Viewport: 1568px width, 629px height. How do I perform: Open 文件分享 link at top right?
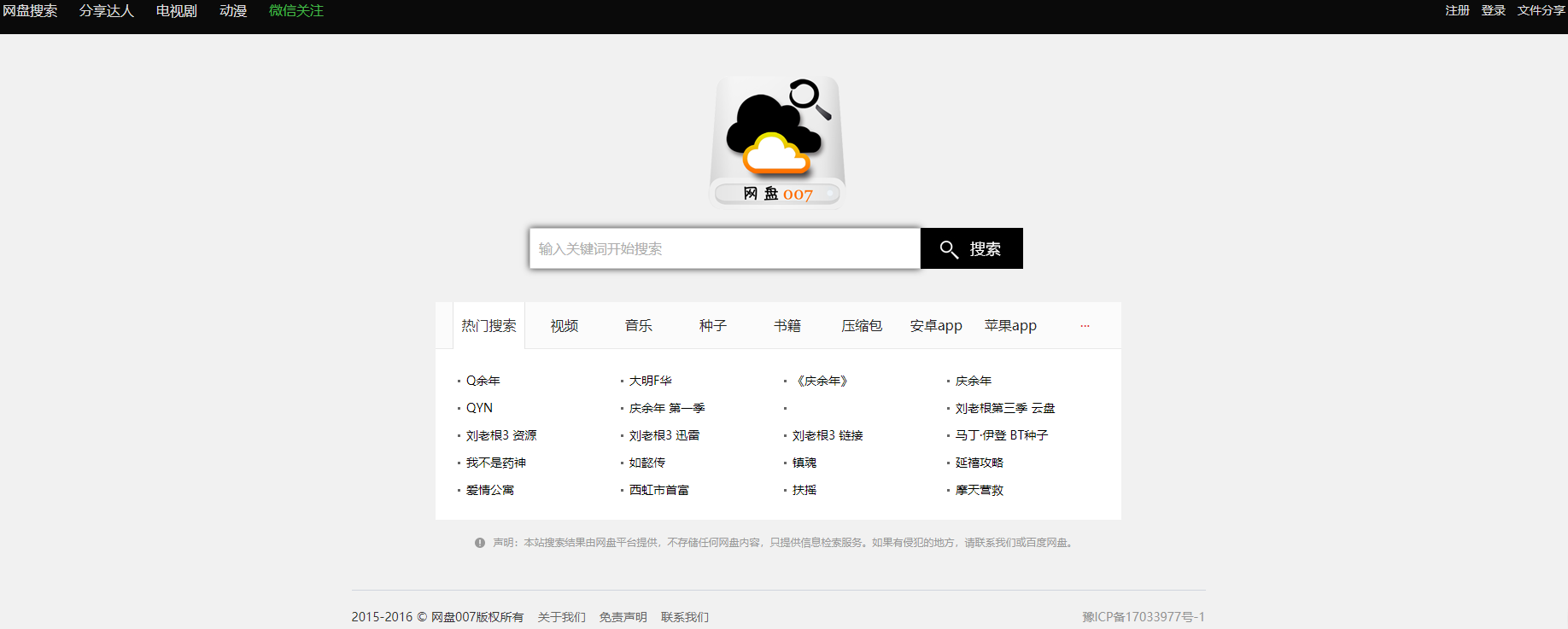[x=1541, y=10]
